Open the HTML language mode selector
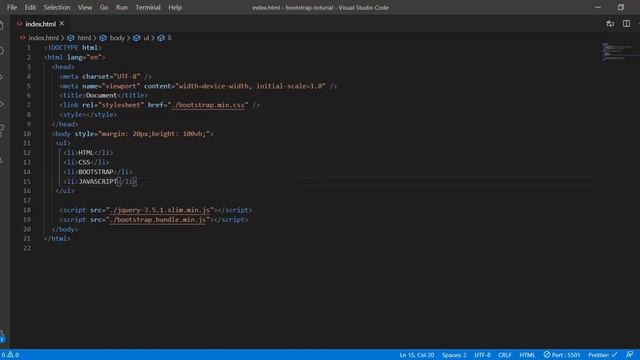 pos(527,355)
